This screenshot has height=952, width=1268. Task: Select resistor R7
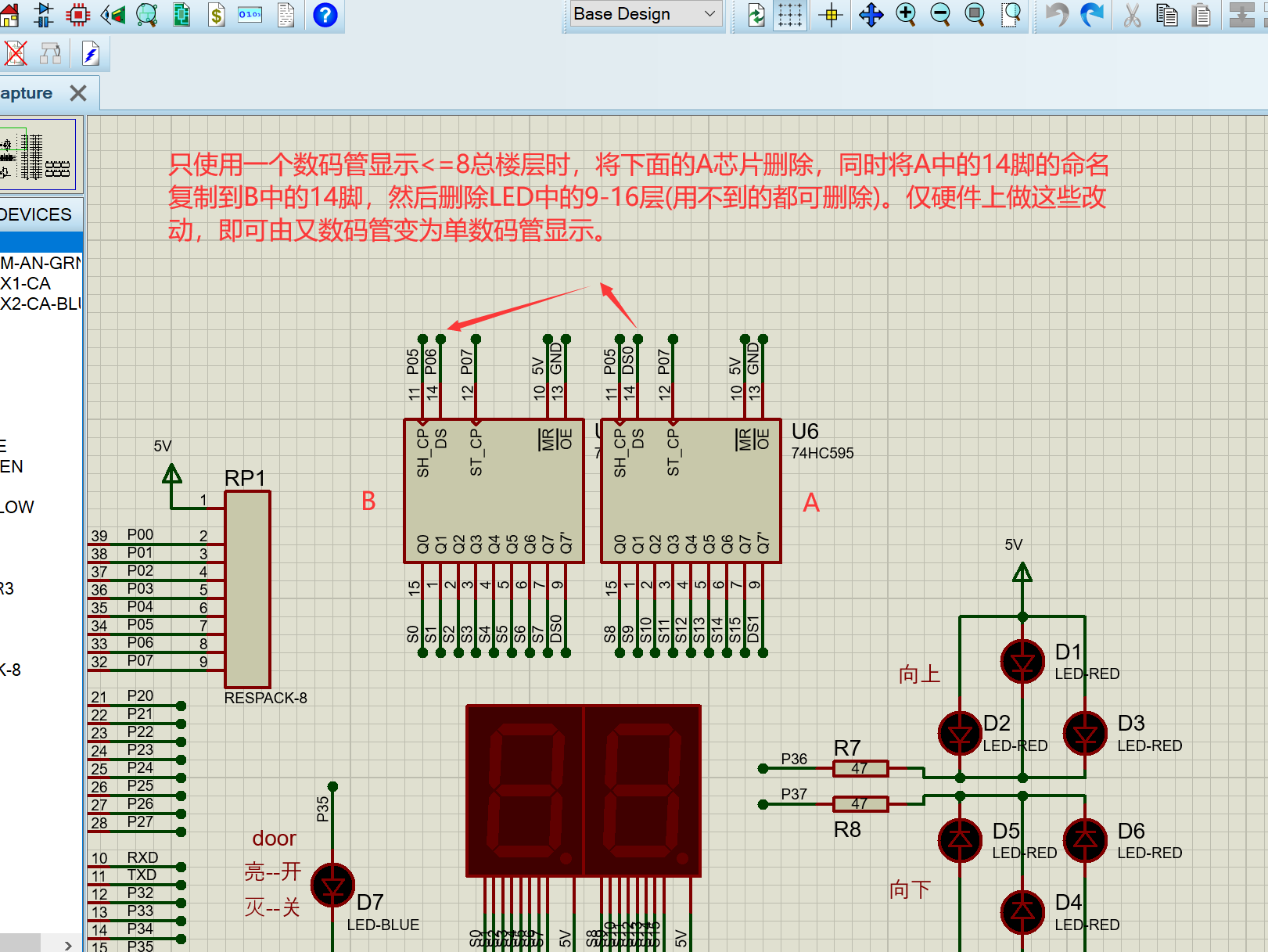(x=860, y=768)
